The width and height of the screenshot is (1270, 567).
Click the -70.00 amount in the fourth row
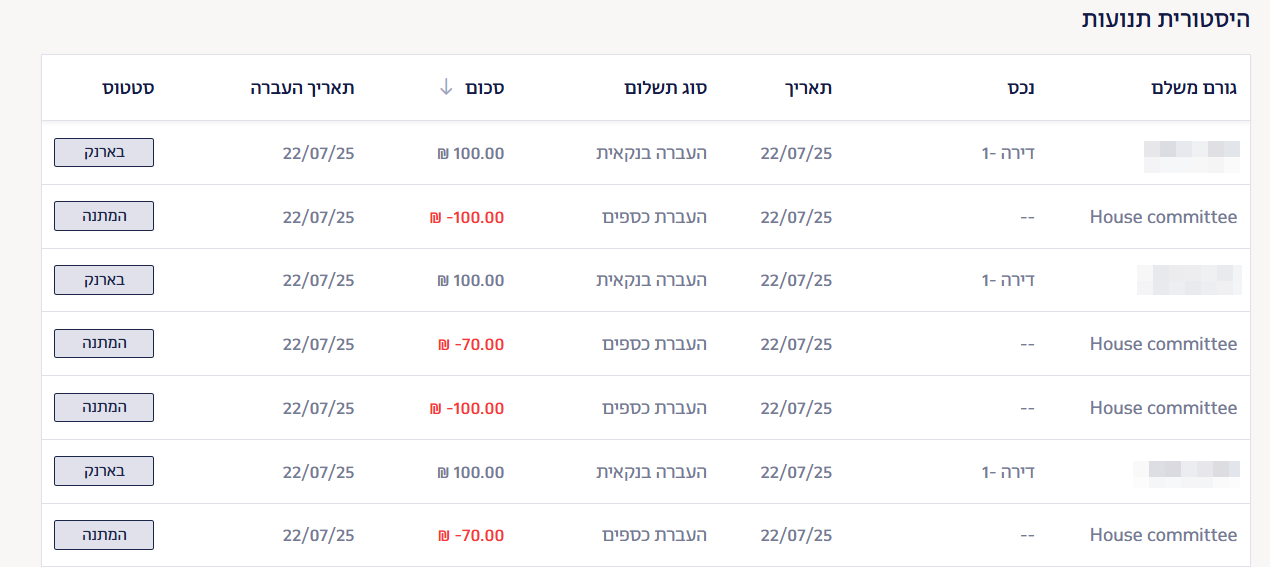pos(471,344)
